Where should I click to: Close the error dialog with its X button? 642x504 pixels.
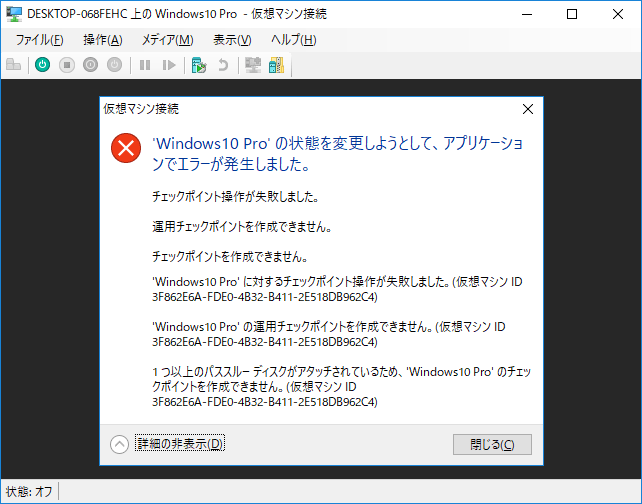click(528, 109)
